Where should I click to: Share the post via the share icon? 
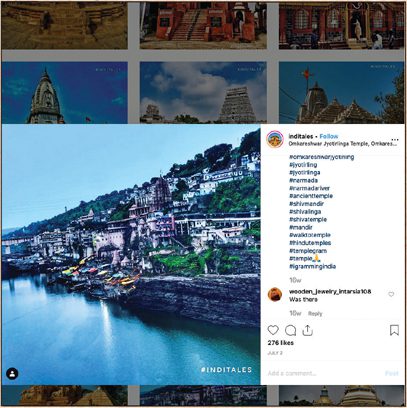point(307,330)
